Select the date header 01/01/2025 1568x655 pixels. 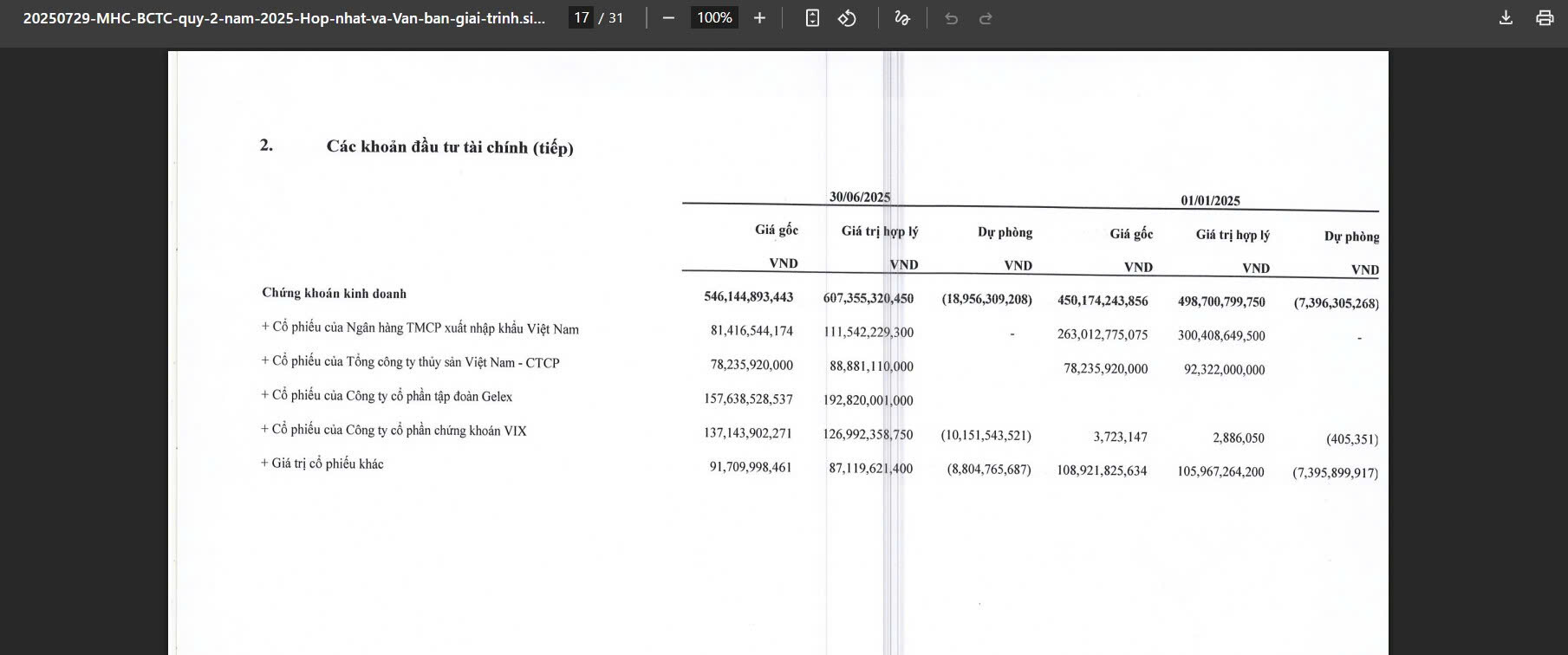(x=1210, y=201)
